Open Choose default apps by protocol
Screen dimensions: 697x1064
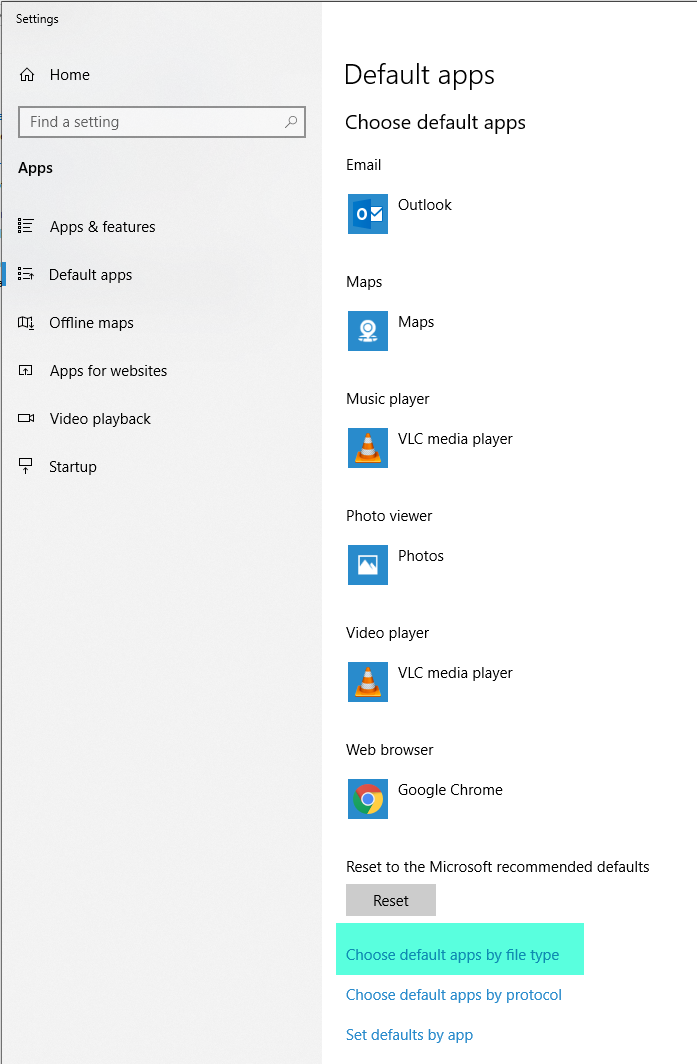[x=454, y=995]
